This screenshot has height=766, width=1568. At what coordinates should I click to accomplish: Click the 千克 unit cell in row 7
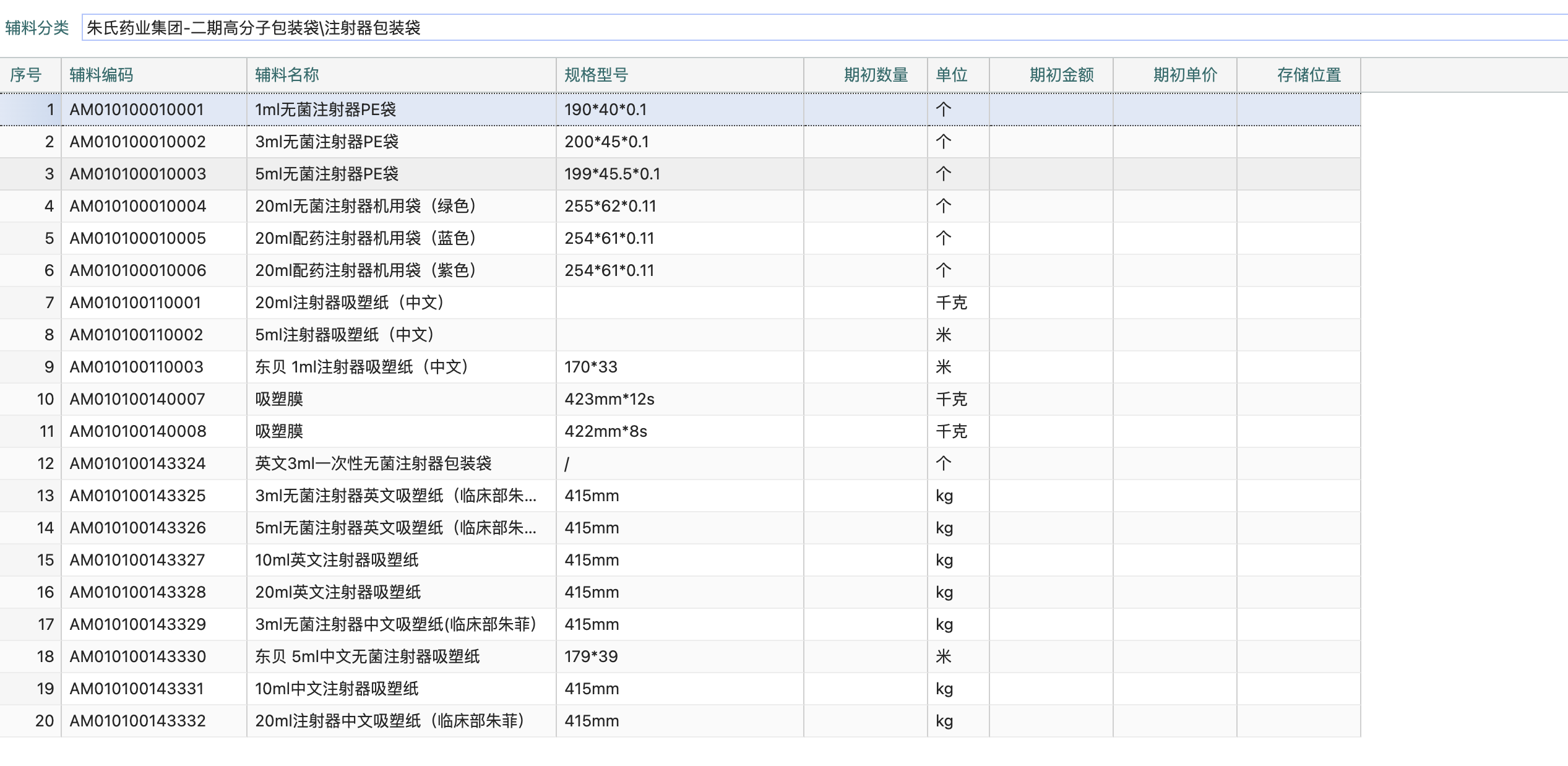click(x=951, y=303)
